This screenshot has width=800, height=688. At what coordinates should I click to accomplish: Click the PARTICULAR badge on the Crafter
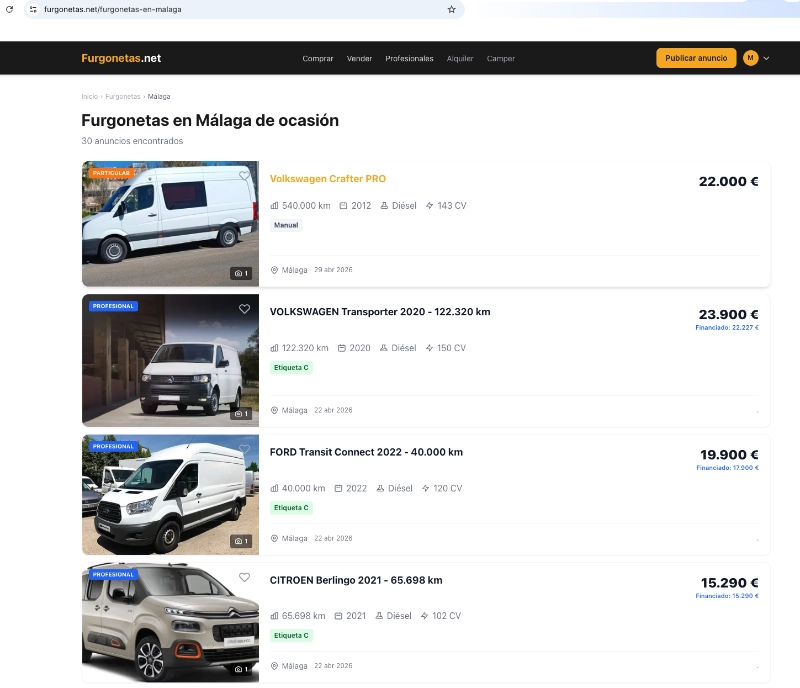(x=111, y=173)
